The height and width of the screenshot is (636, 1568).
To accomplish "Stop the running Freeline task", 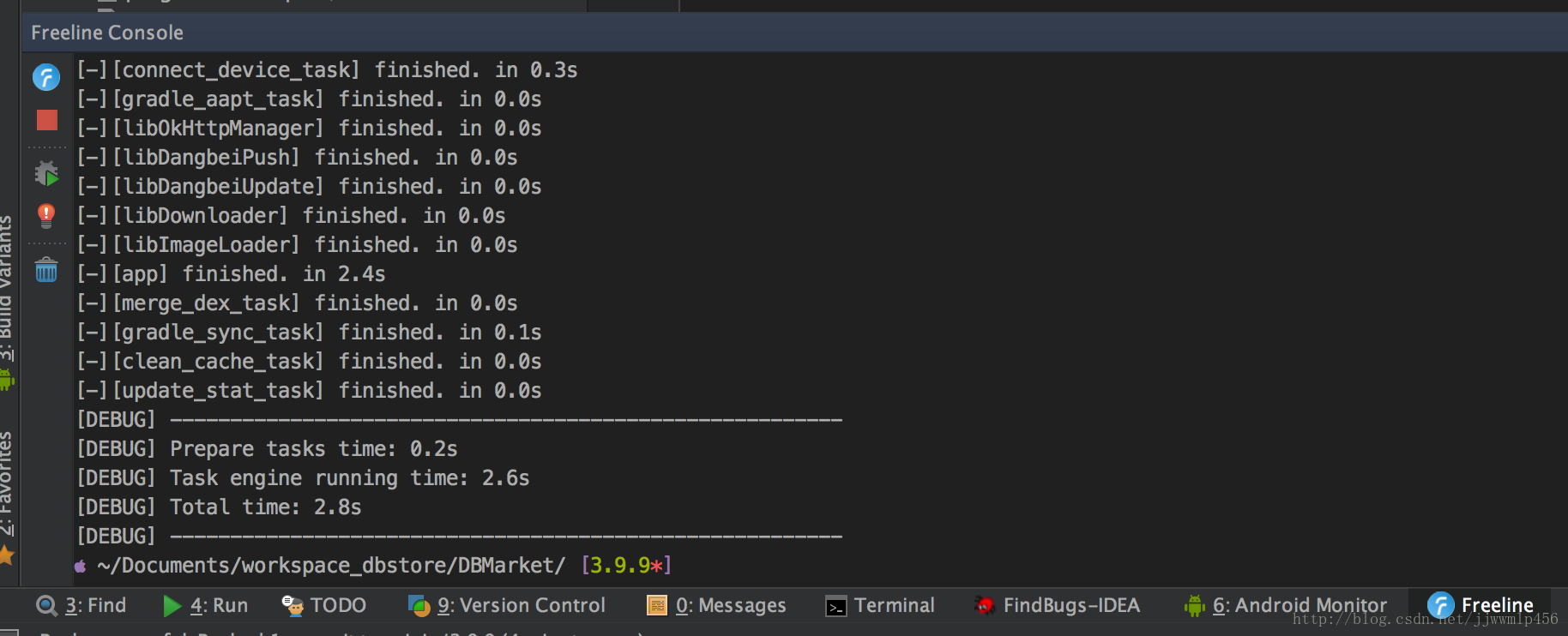I will pos(47,120).
